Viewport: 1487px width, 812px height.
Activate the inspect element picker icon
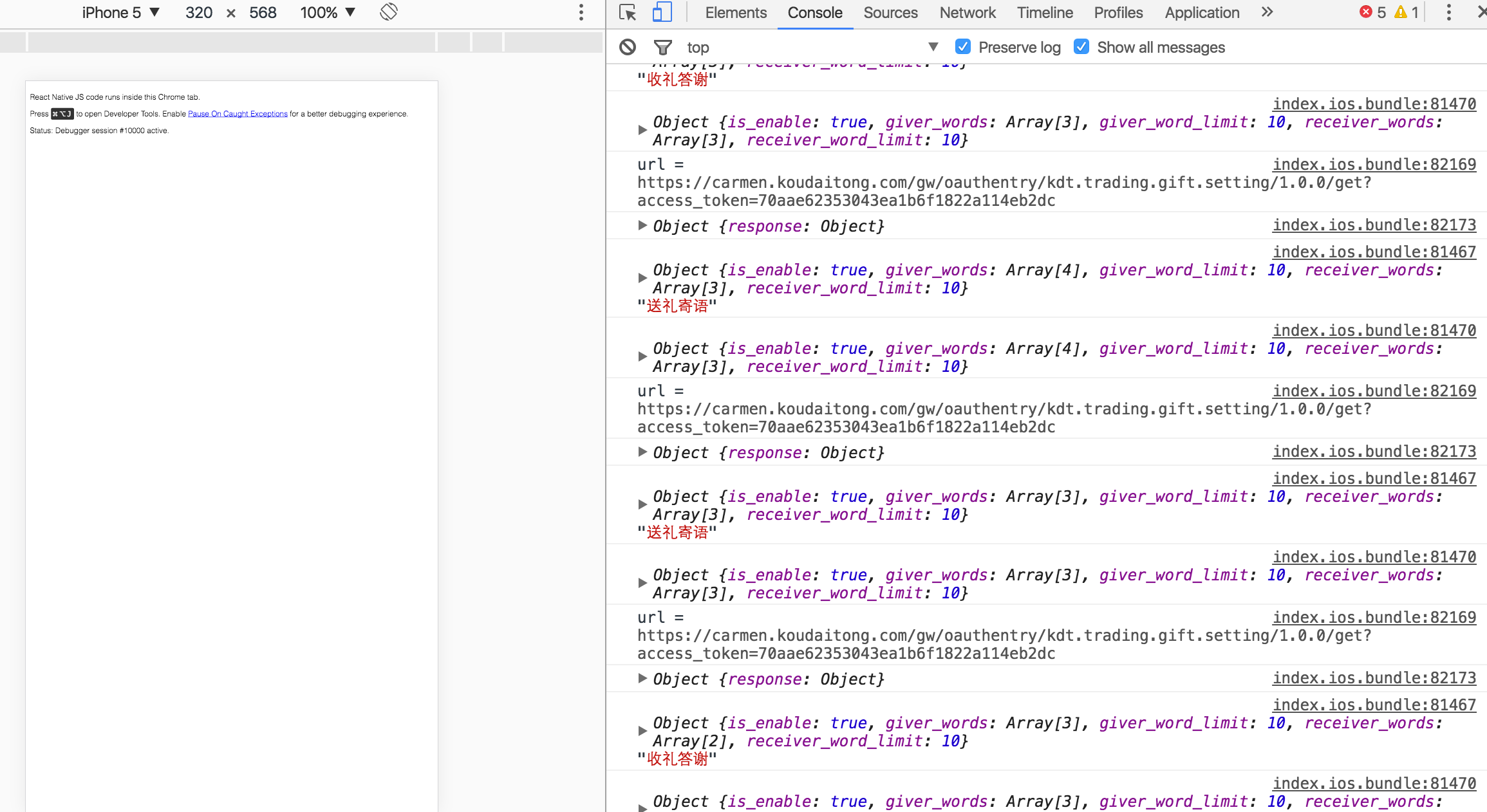point(627,12)
